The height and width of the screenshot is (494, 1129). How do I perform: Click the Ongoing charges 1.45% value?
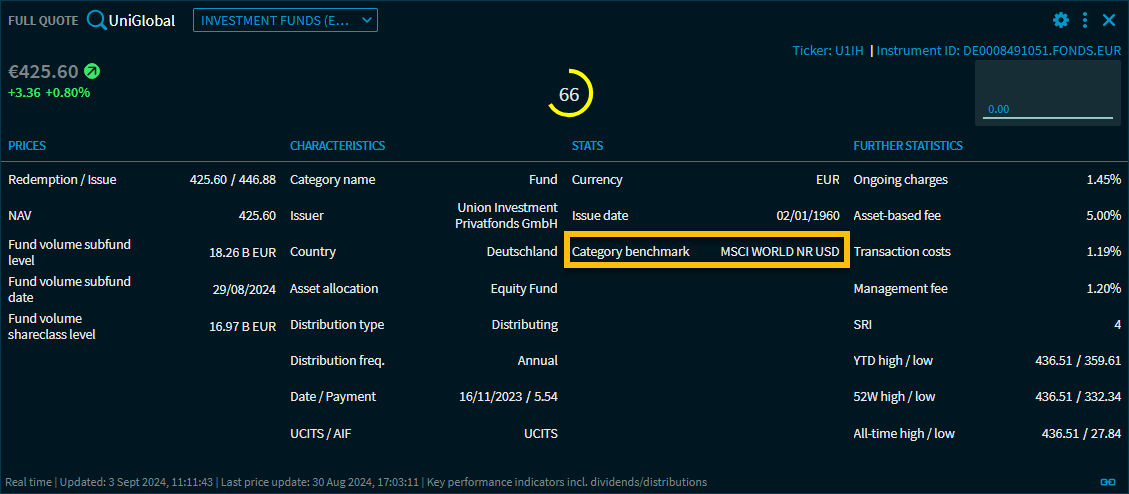tap(1103, 180)
